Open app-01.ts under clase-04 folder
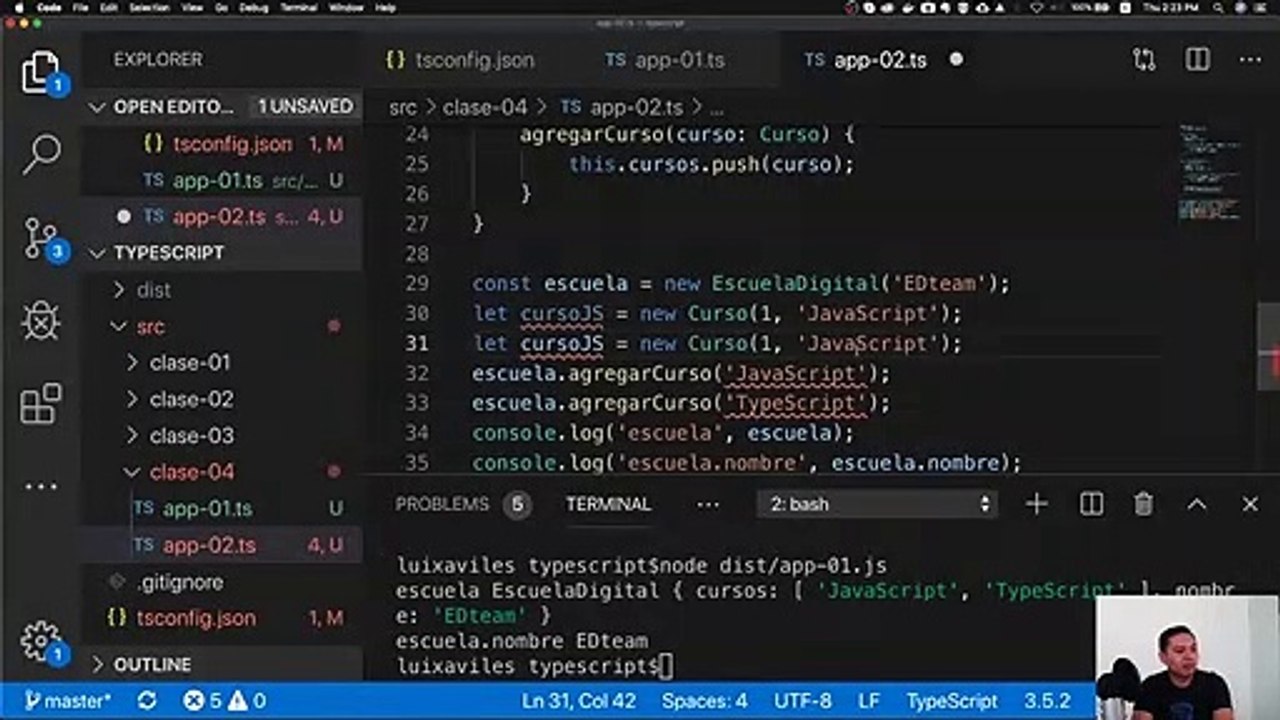This screenshot has height=720, width=1280. pyautogui.click(x=221, y=509)
